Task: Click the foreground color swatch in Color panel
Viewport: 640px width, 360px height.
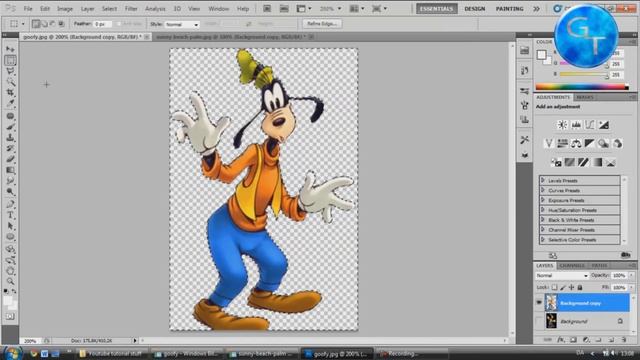Action: click(x=541, y=55)
